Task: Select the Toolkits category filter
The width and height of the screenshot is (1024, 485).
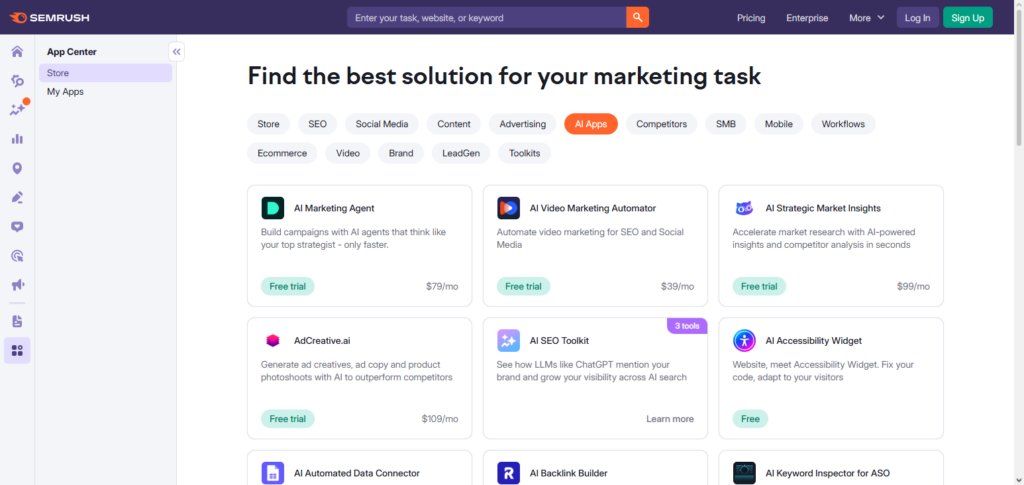Action: pyautogui.click(x=524, y=153)
